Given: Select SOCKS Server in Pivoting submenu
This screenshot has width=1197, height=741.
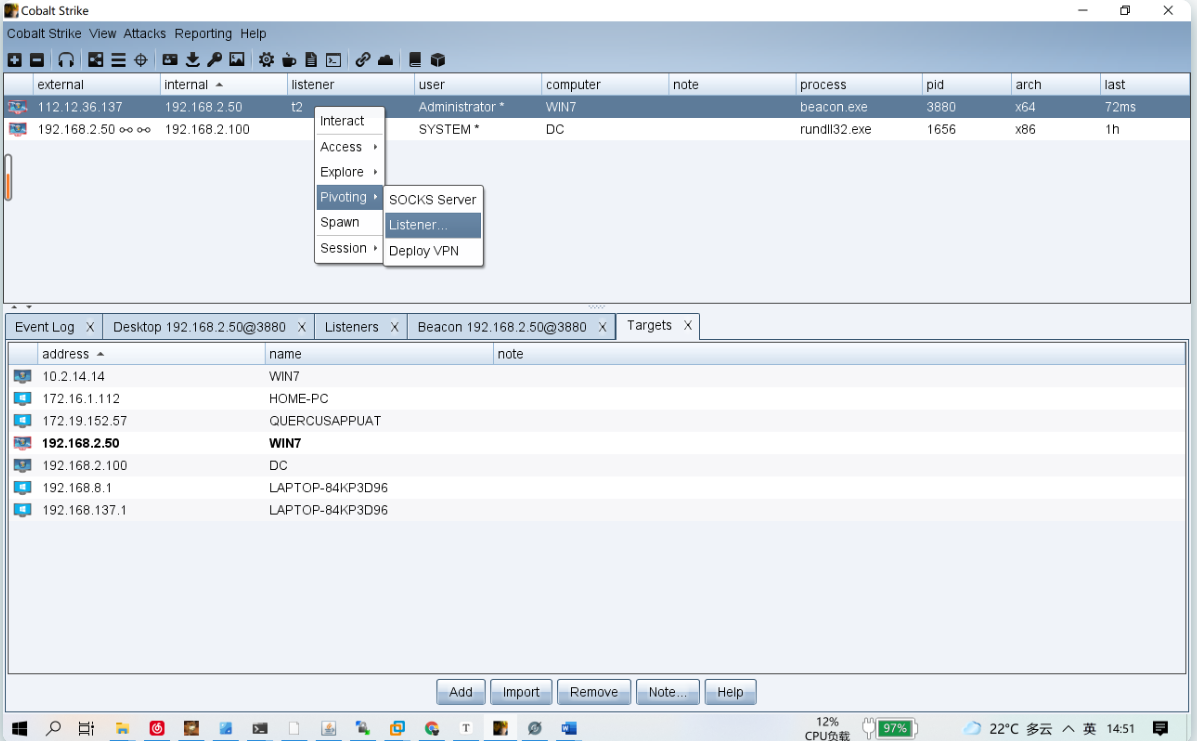Looking at the screenshot, I should pos(433,199).
